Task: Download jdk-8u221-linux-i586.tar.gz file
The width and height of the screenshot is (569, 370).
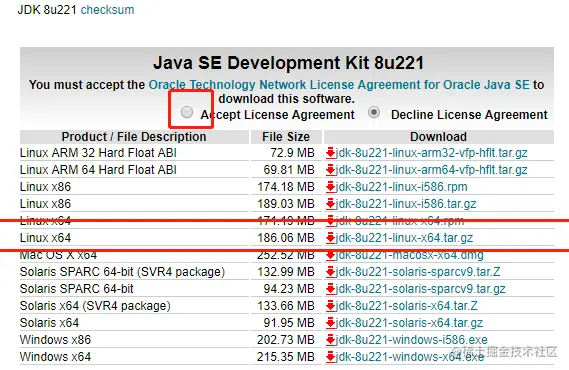Action: (406, 204)
